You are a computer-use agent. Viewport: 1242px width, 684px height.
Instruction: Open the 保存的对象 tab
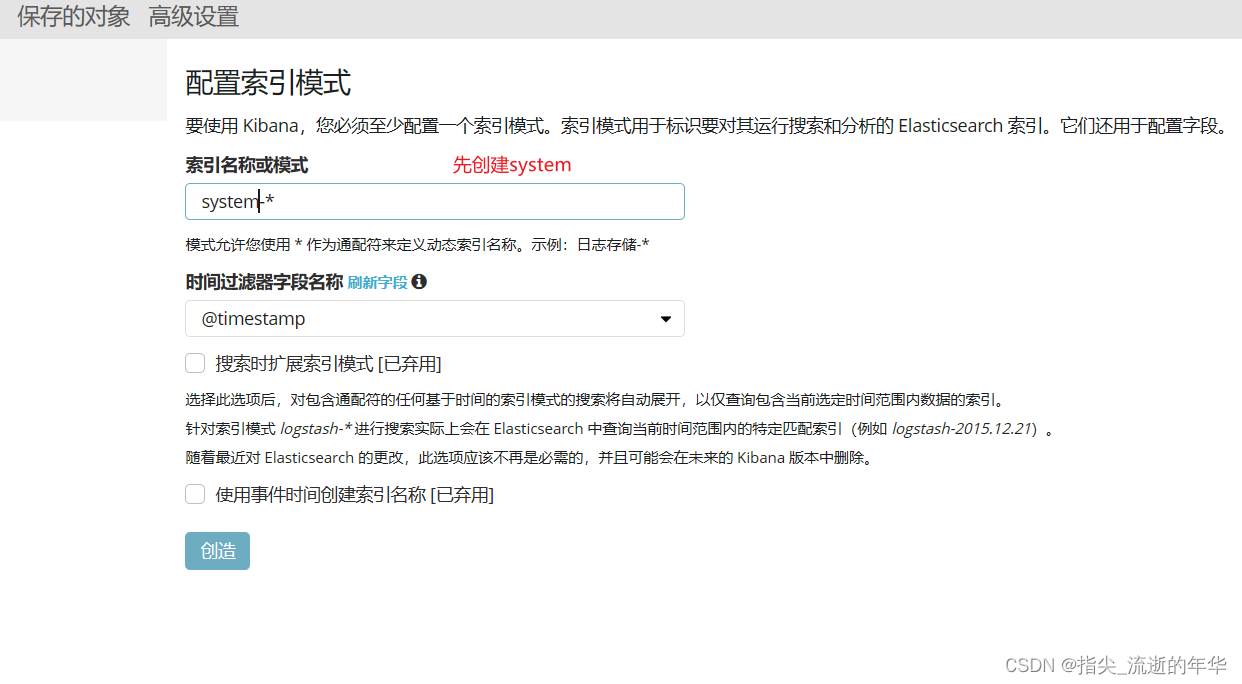click(x=73, y=17)
